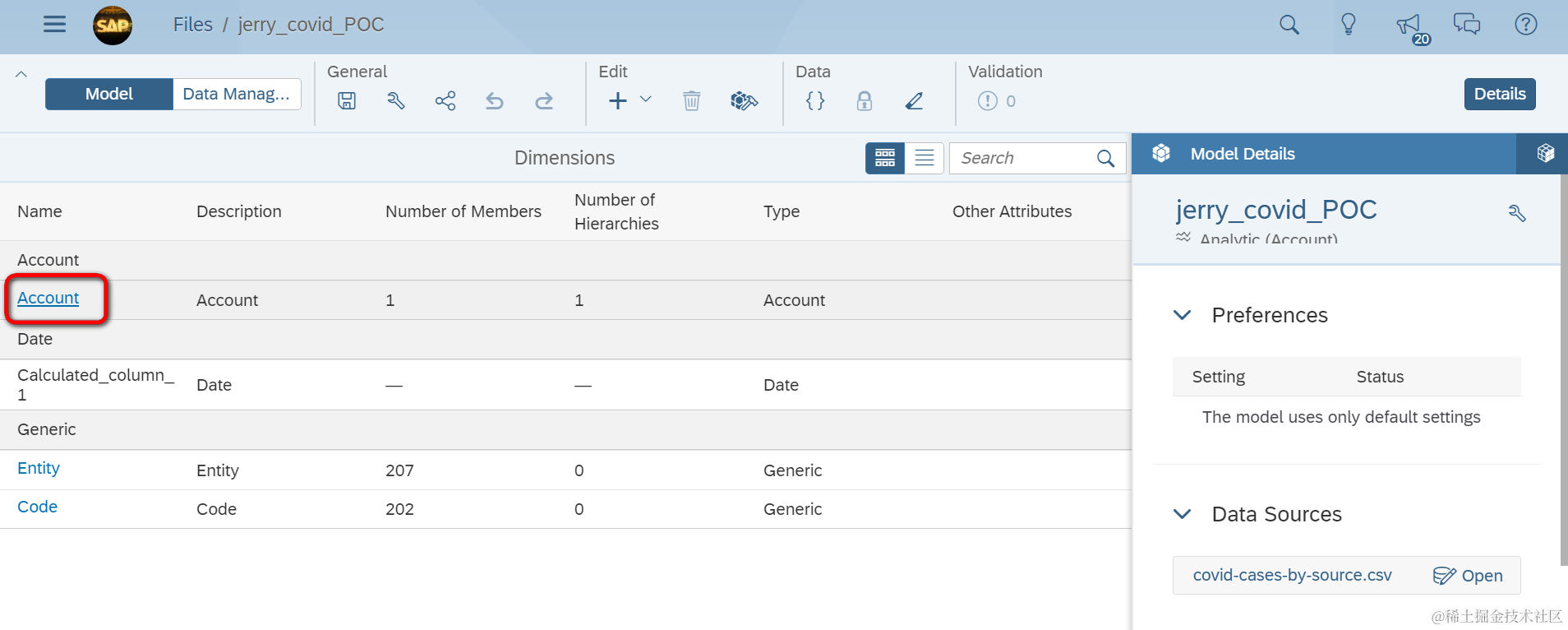Switch to grid view of dimensions

tap(885, 158)
